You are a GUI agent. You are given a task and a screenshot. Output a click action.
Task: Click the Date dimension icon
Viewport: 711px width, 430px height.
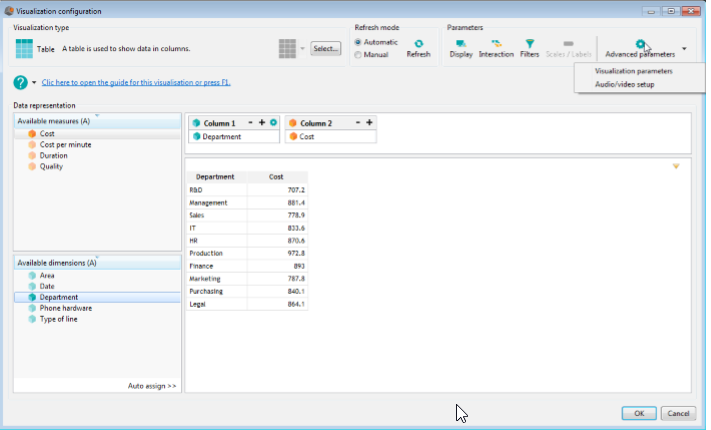tap(32, 286)
